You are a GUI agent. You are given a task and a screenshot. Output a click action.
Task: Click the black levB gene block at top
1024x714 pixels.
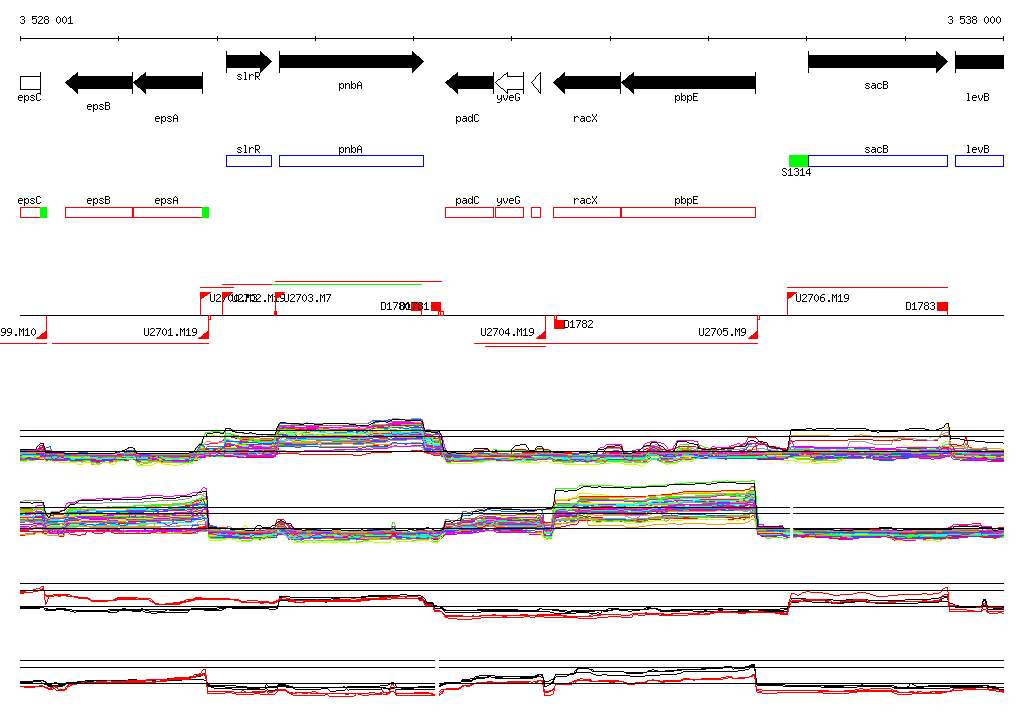point(979,62)
